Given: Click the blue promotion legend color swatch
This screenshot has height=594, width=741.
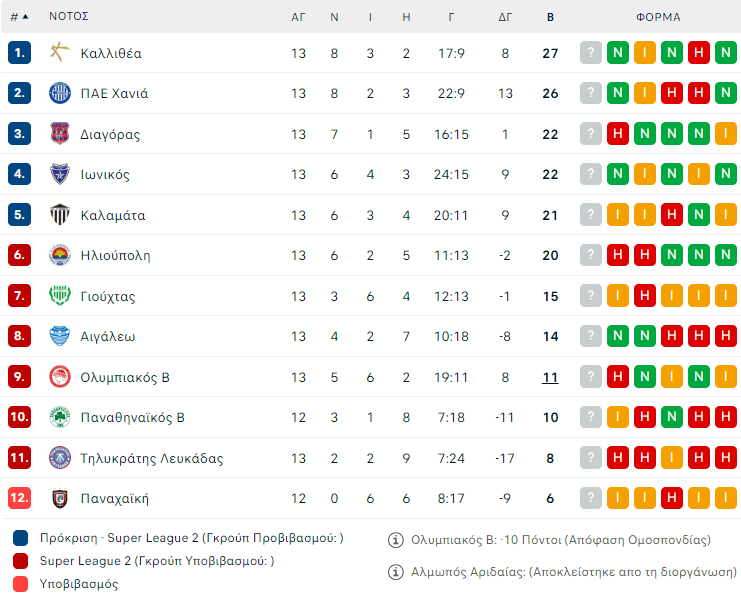Looking at the screenshot, I should (x=21, y=538).
